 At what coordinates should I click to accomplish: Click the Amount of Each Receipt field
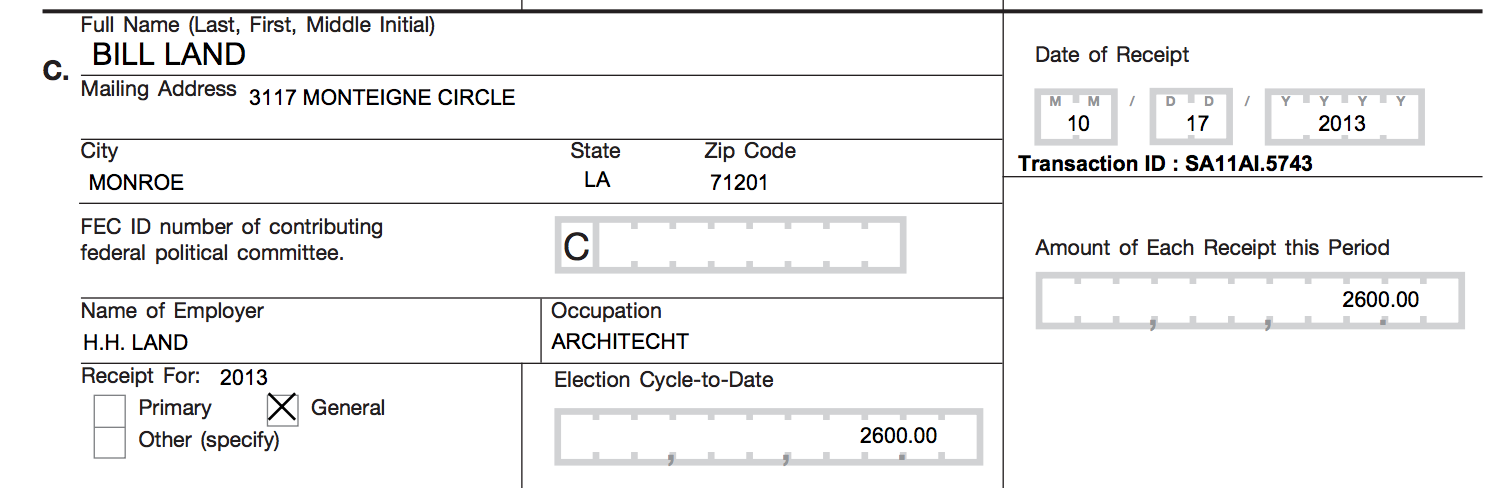pos(1250,300)
